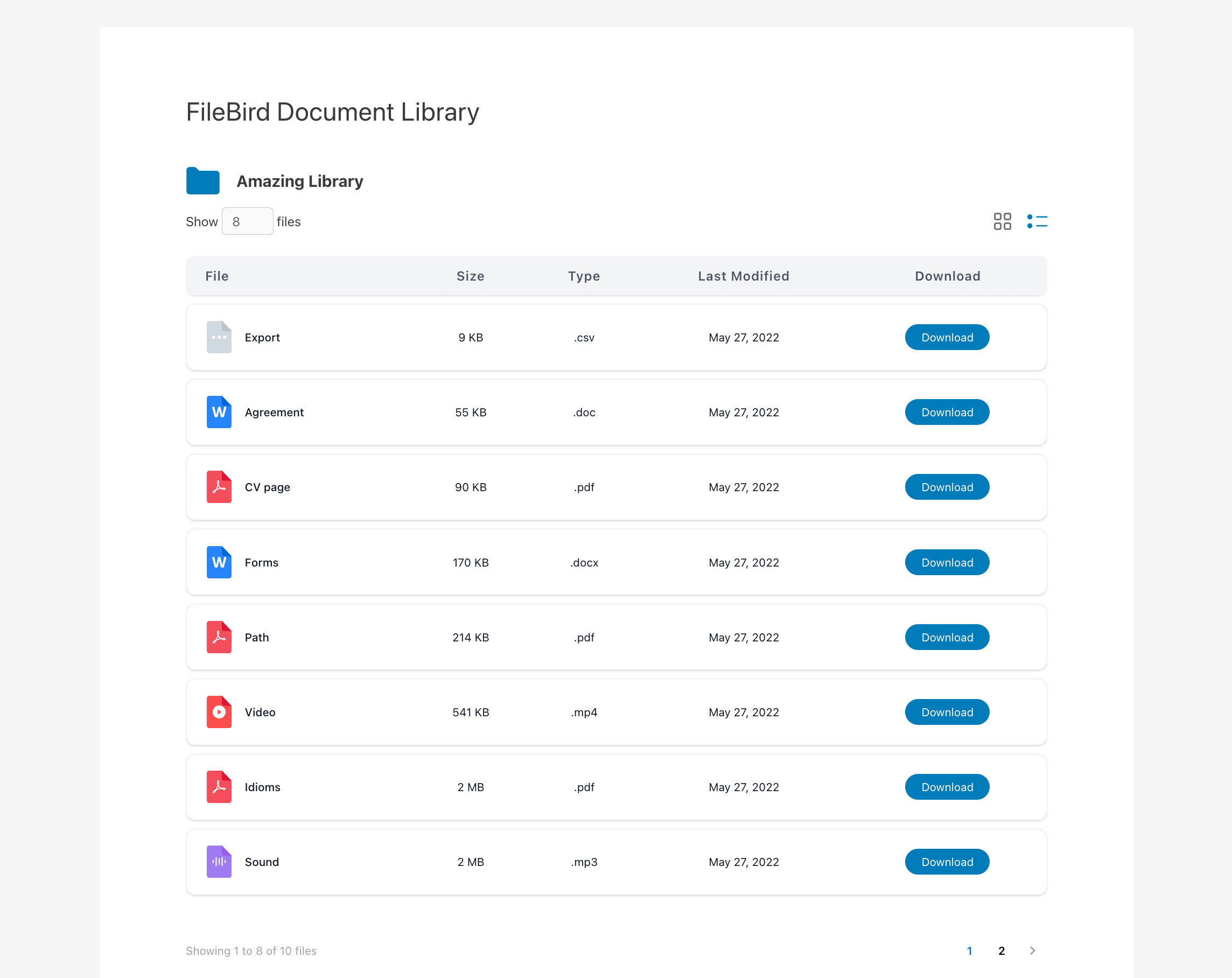Click the Path PDF file icon
Screen dimensions: 1232x978
(219, 637)
